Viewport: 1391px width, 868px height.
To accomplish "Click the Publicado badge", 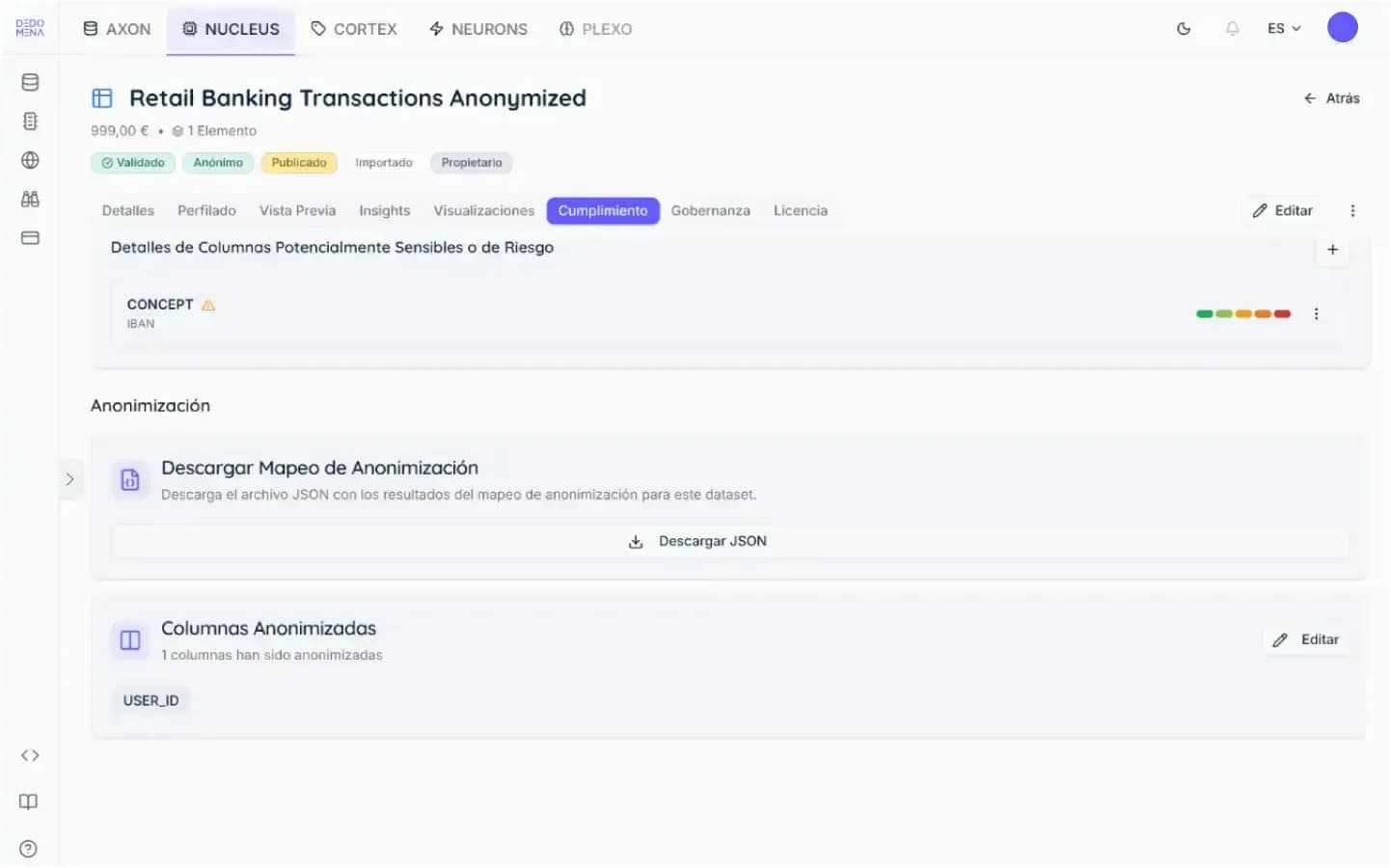I will (x=299, y=163).
